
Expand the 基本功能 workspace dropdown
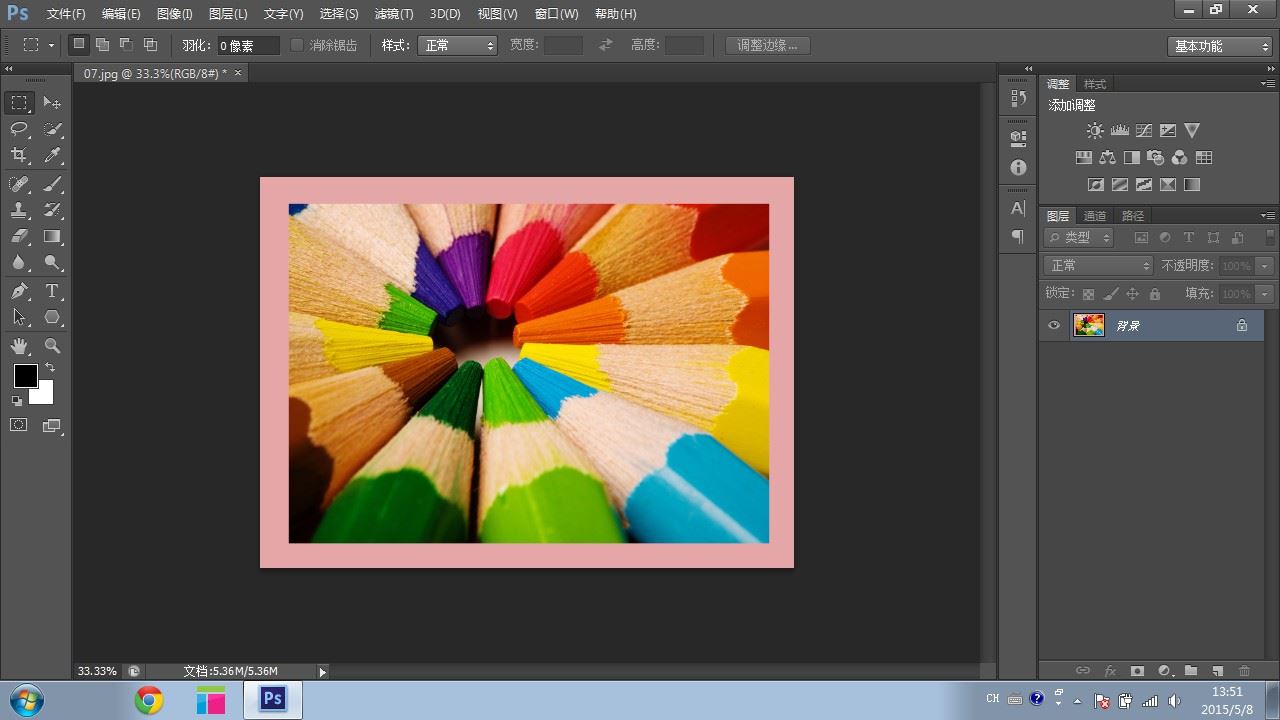point(1219,46)
